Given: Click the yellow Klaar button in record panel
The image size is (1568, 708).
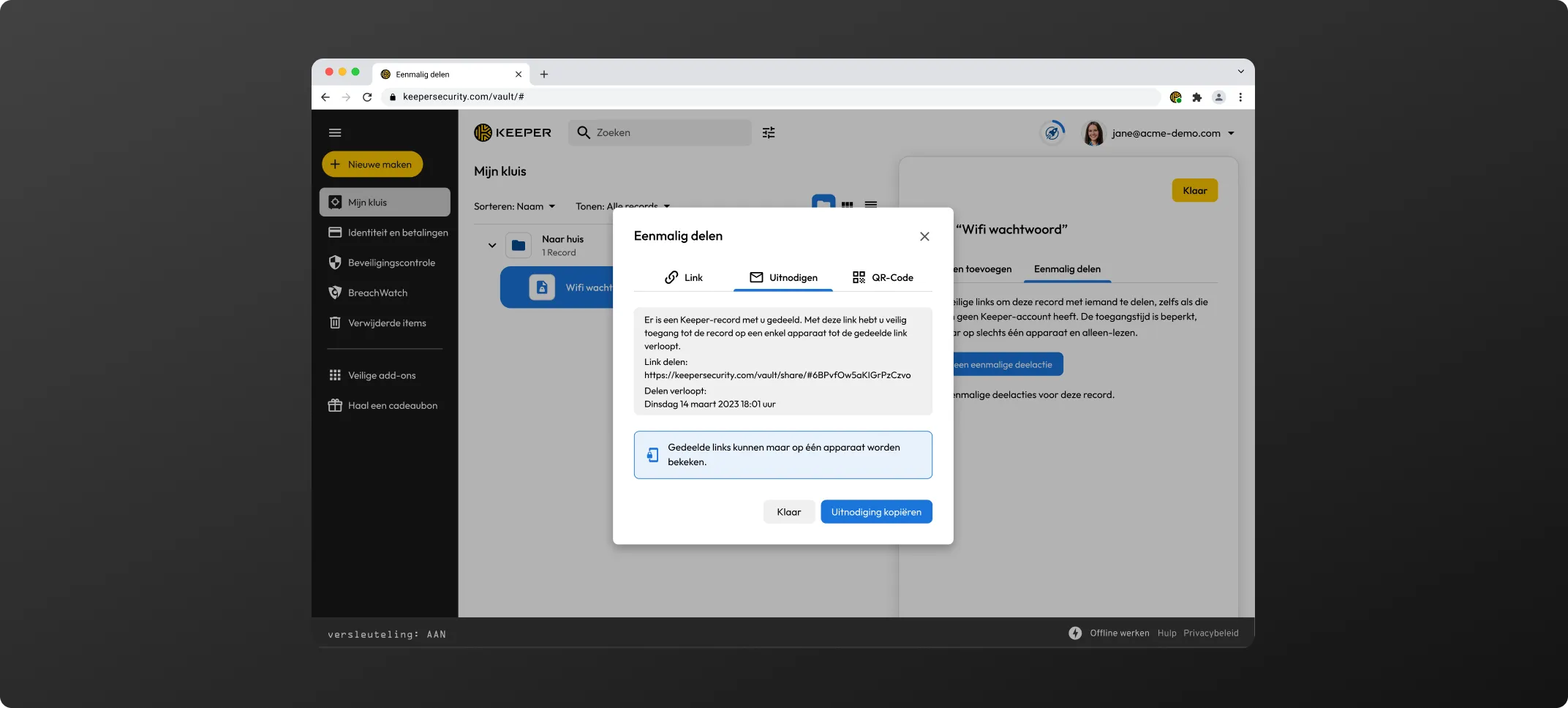Looking at the screenshot, I should pos(1195,190).
